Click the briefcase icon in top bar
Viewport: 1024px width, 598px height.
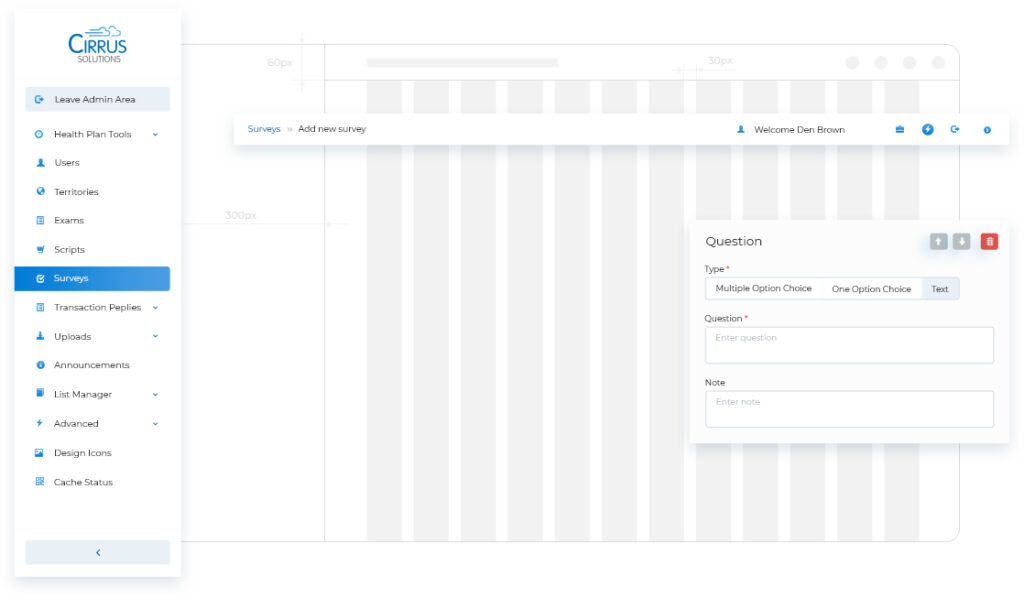(900, 129)
